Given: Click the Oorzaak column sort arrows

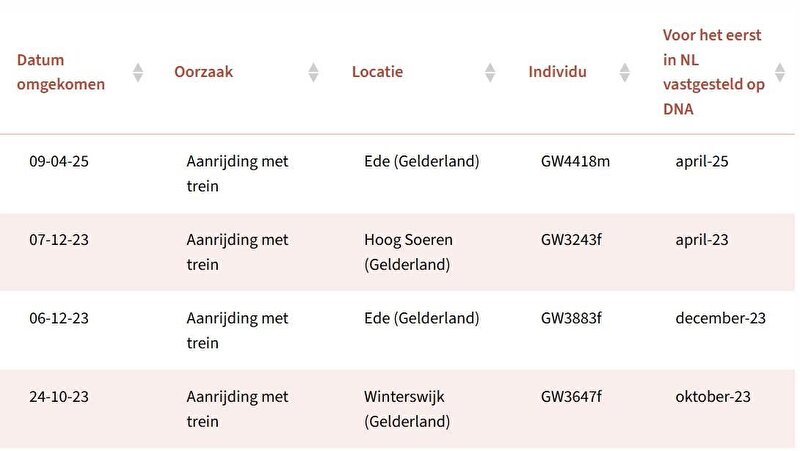Looking at the screenshot, I should (x=313, y=72).
